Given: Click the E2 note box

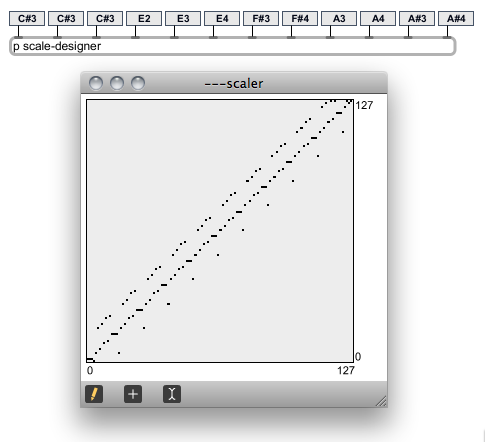Looking at the screenshot, I should tap(144, 19).
